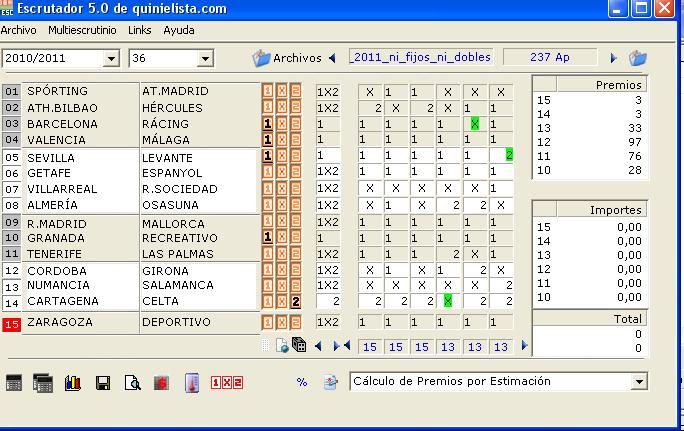Screen dimensions: 684x431
Task: Select the DEPORTIVO team name
Action: click(x=176, y=322)
